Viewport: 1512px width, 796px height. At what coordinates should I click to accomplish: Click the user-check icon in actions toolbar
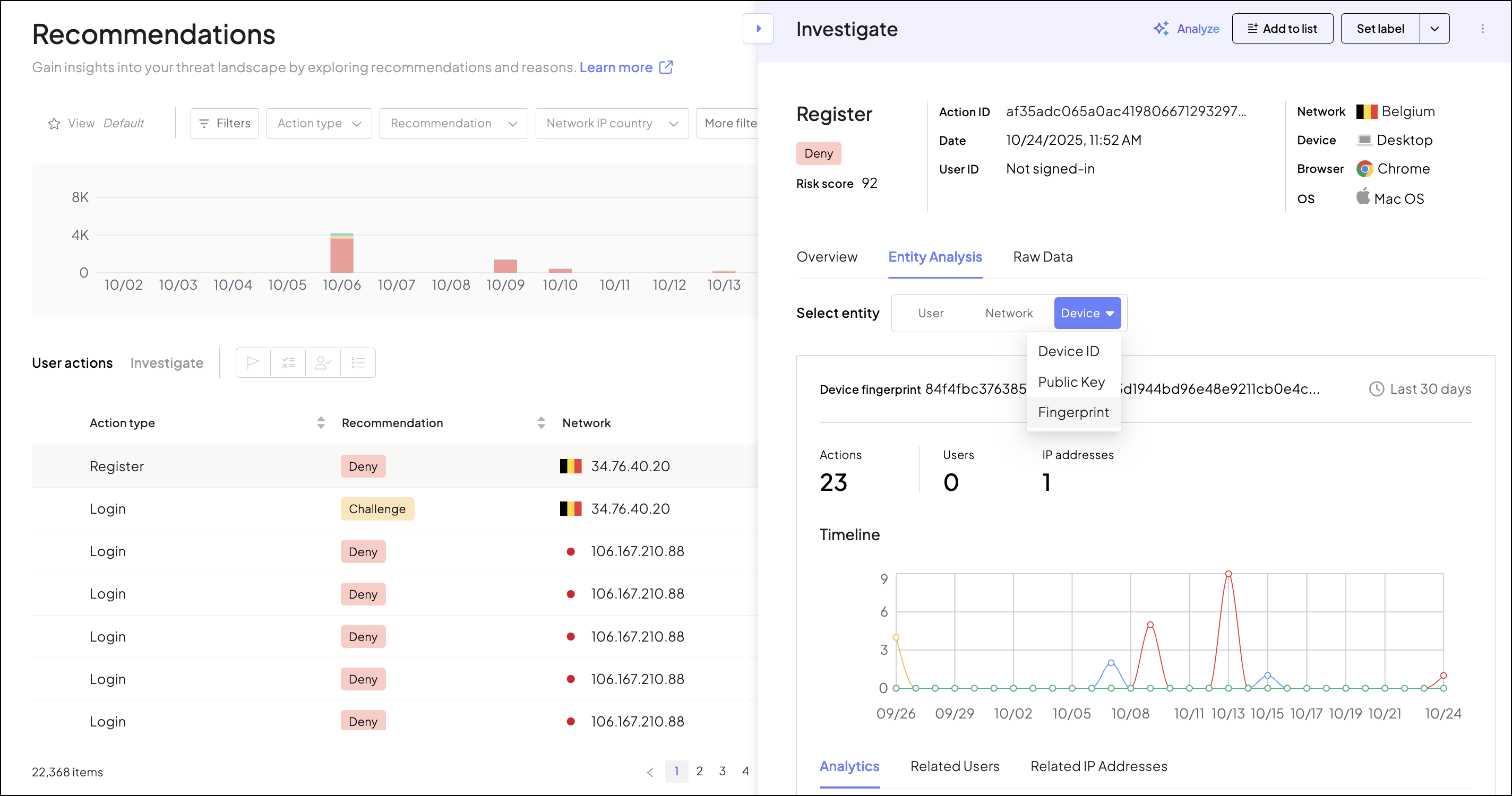click(323, 362)
